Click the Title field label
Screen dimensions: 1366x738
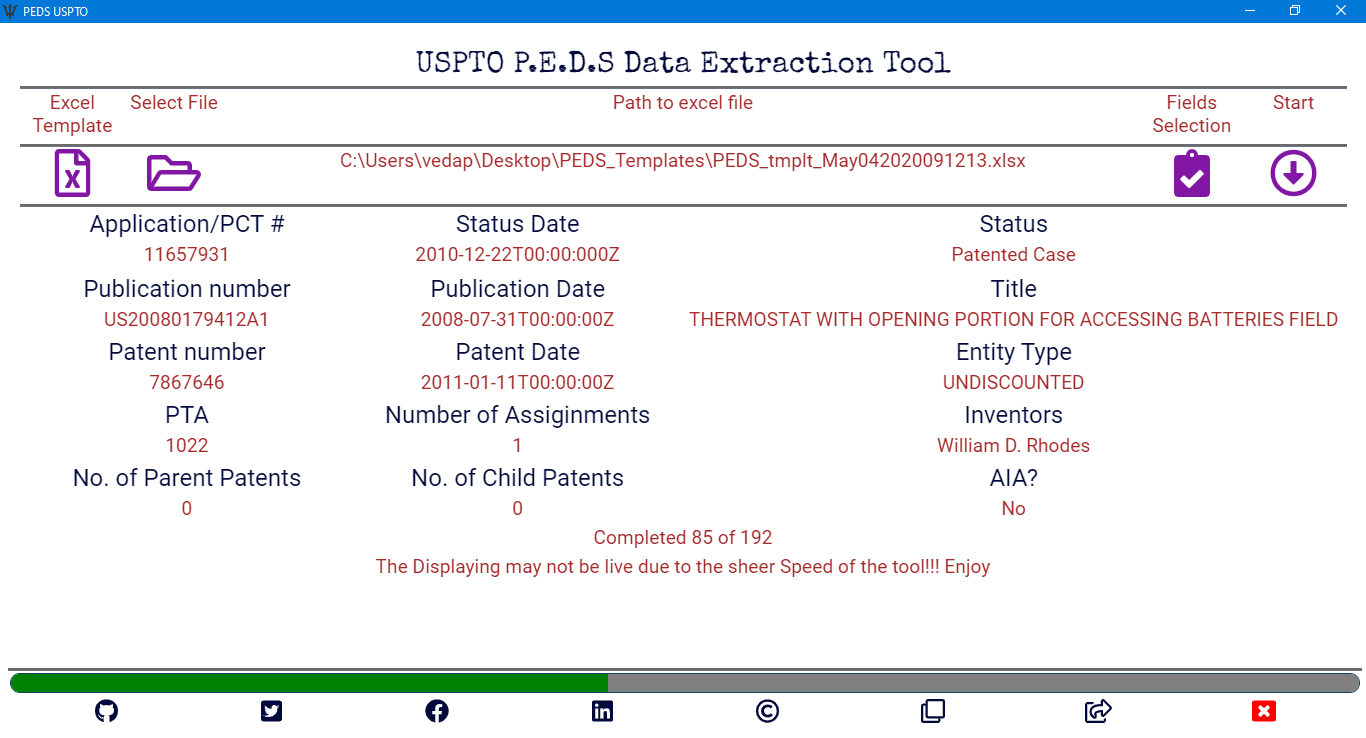(x=1014, y=289)
